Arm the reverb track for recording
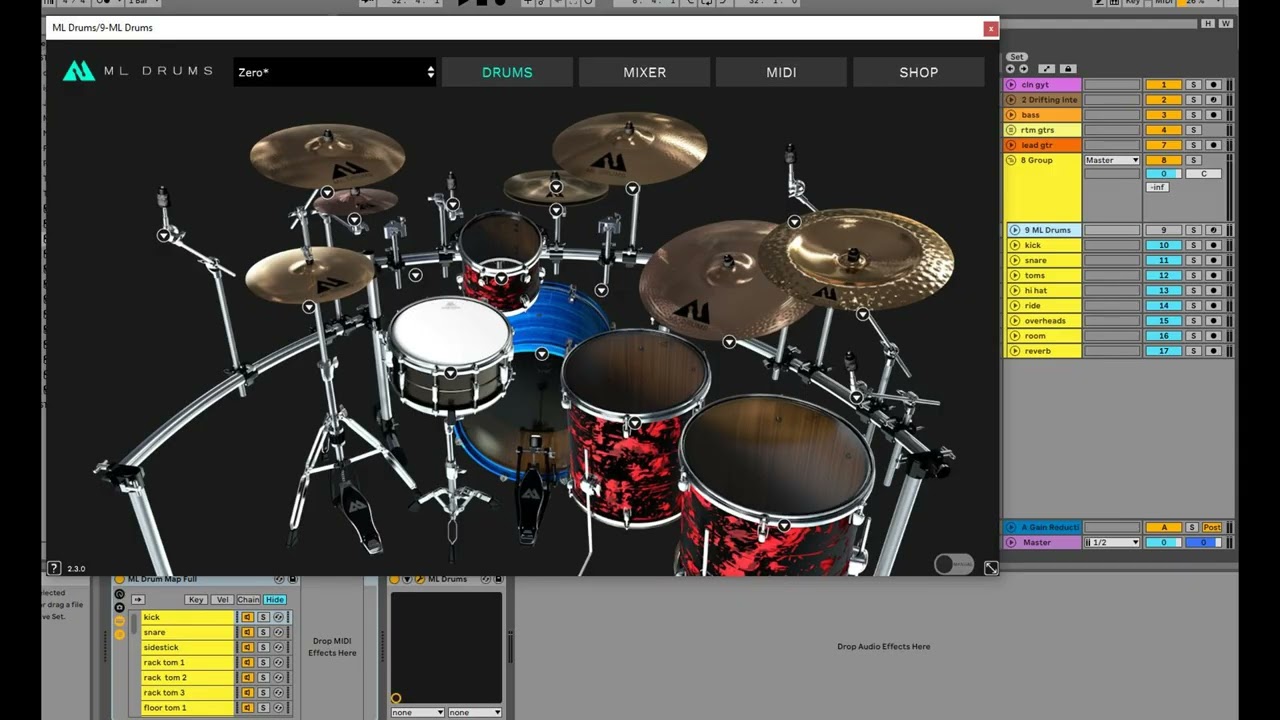The image size is (1280, 720). pyautogui.click(x=1213, y=351)
